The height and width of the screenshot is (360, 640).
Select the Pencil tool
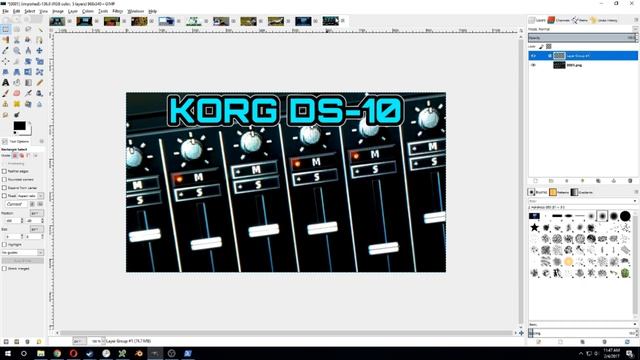click(x=40, y=82)
